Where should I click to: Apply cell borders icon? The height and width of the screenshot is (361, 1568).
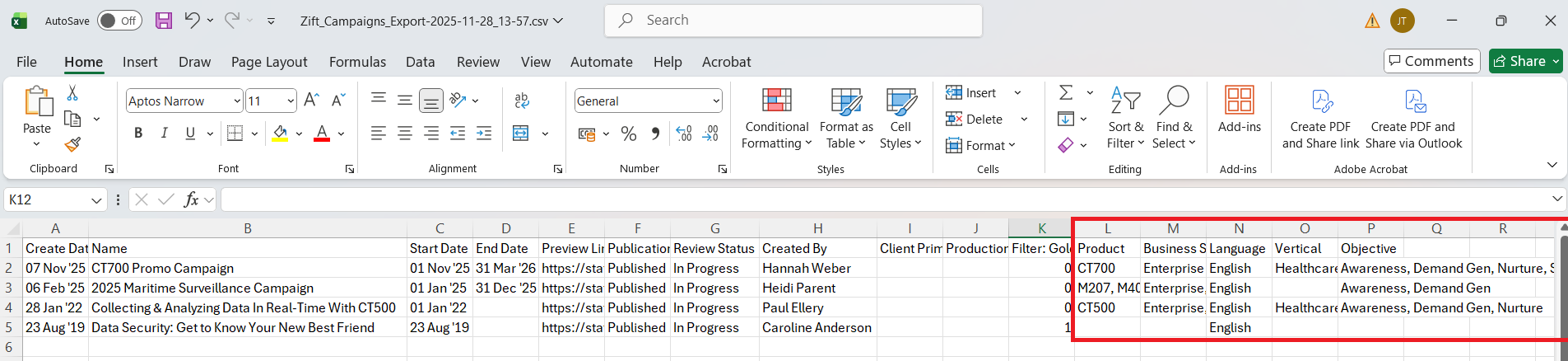(x=235, y=133)
